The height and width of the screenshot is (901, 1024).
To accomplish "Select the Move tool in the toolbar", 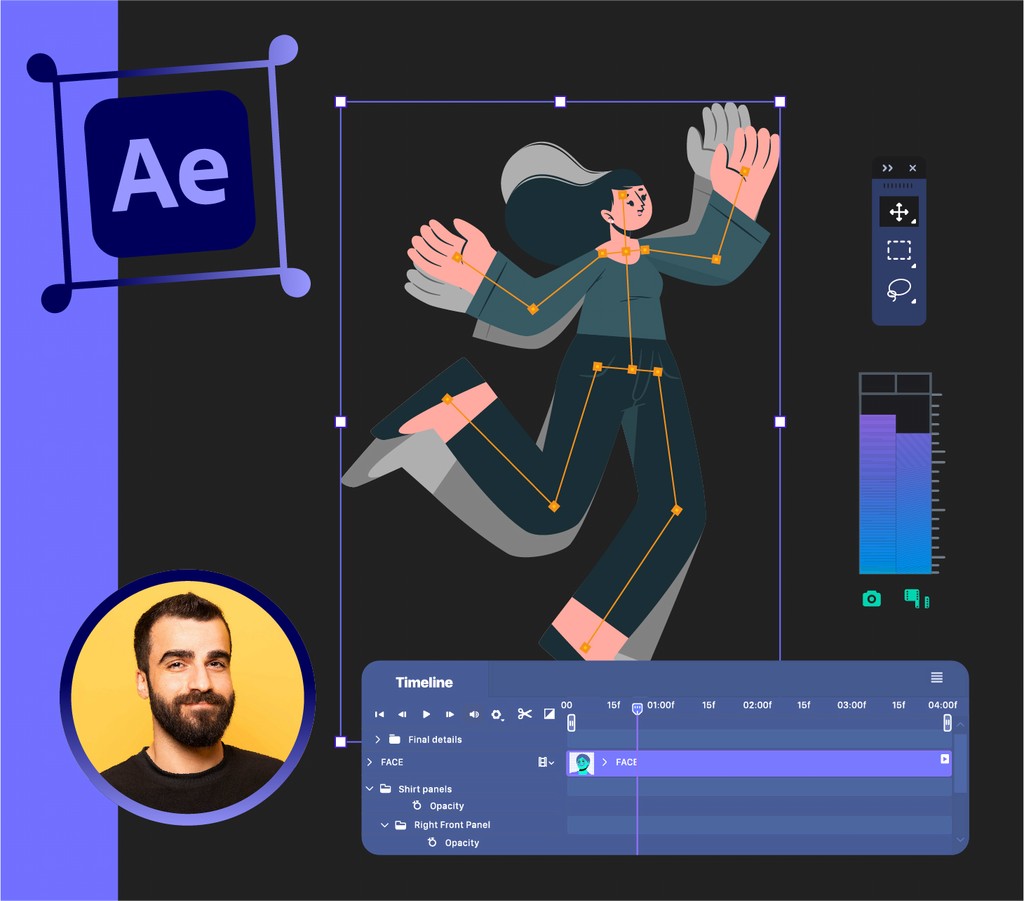I will 899,211.
